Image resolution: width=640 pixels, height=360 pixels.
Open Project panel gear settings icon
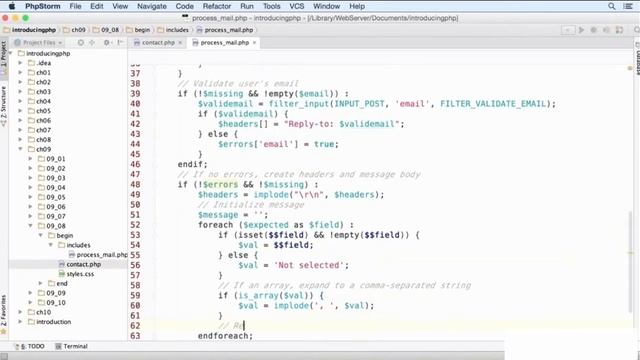coord(107,42)
